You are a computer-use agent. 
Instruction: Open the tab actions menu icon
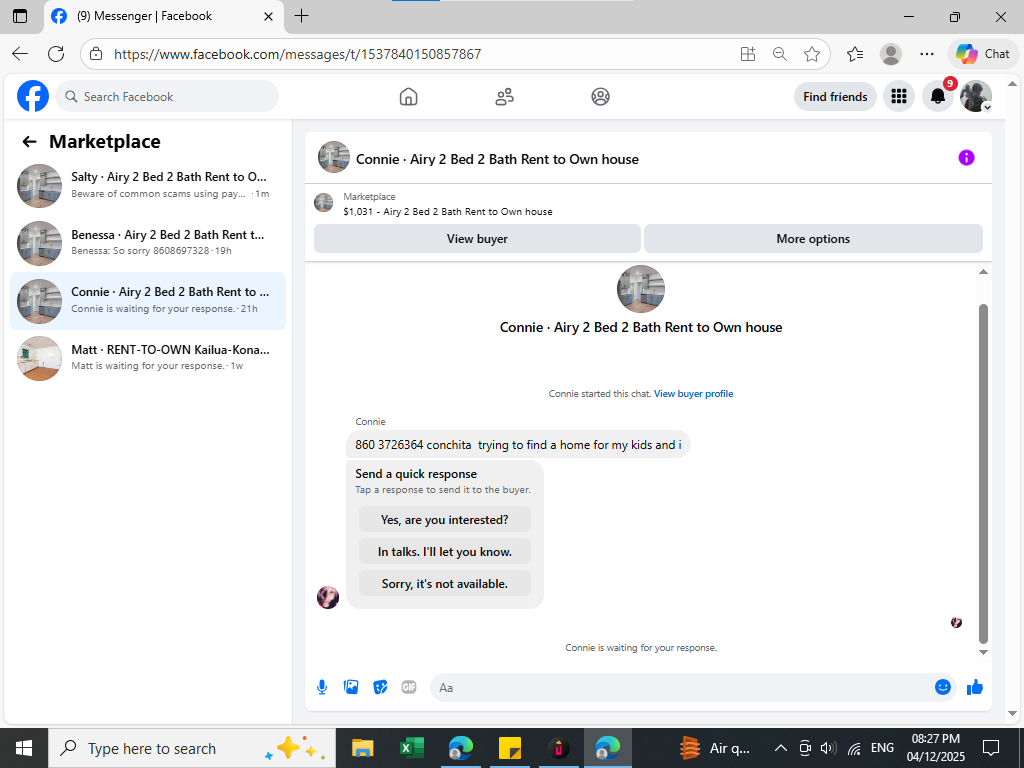pos(20,16)
